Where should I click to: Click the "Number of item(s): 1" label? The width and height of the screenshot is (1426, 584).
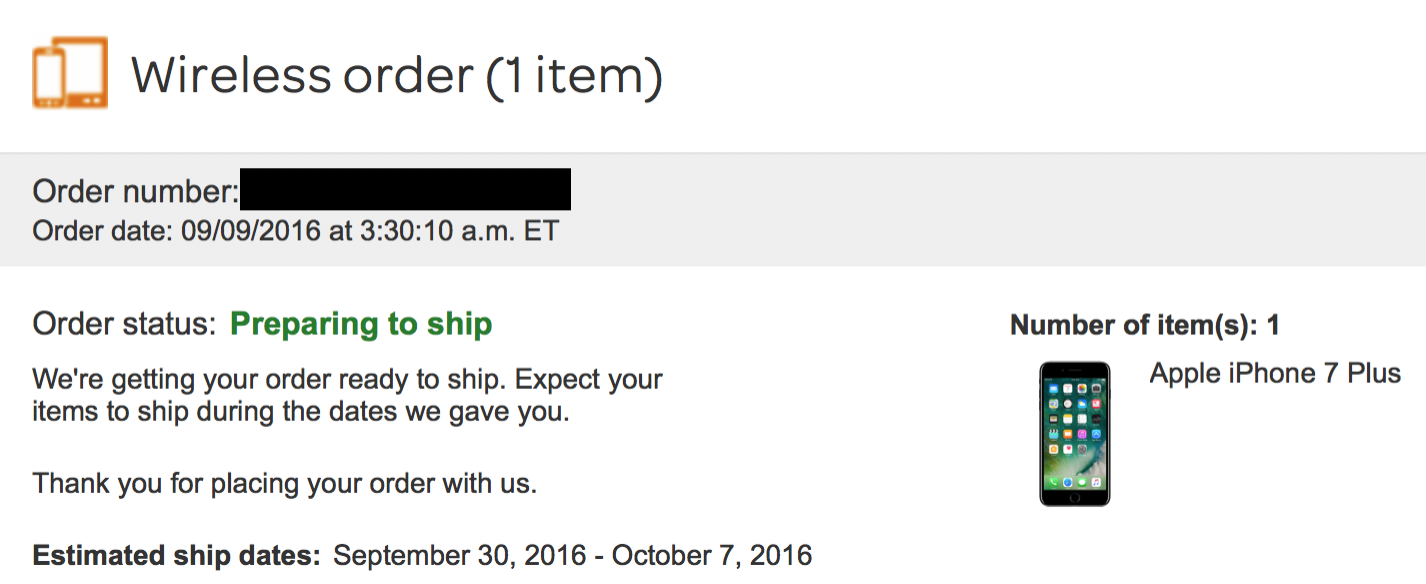point(1144,325)
